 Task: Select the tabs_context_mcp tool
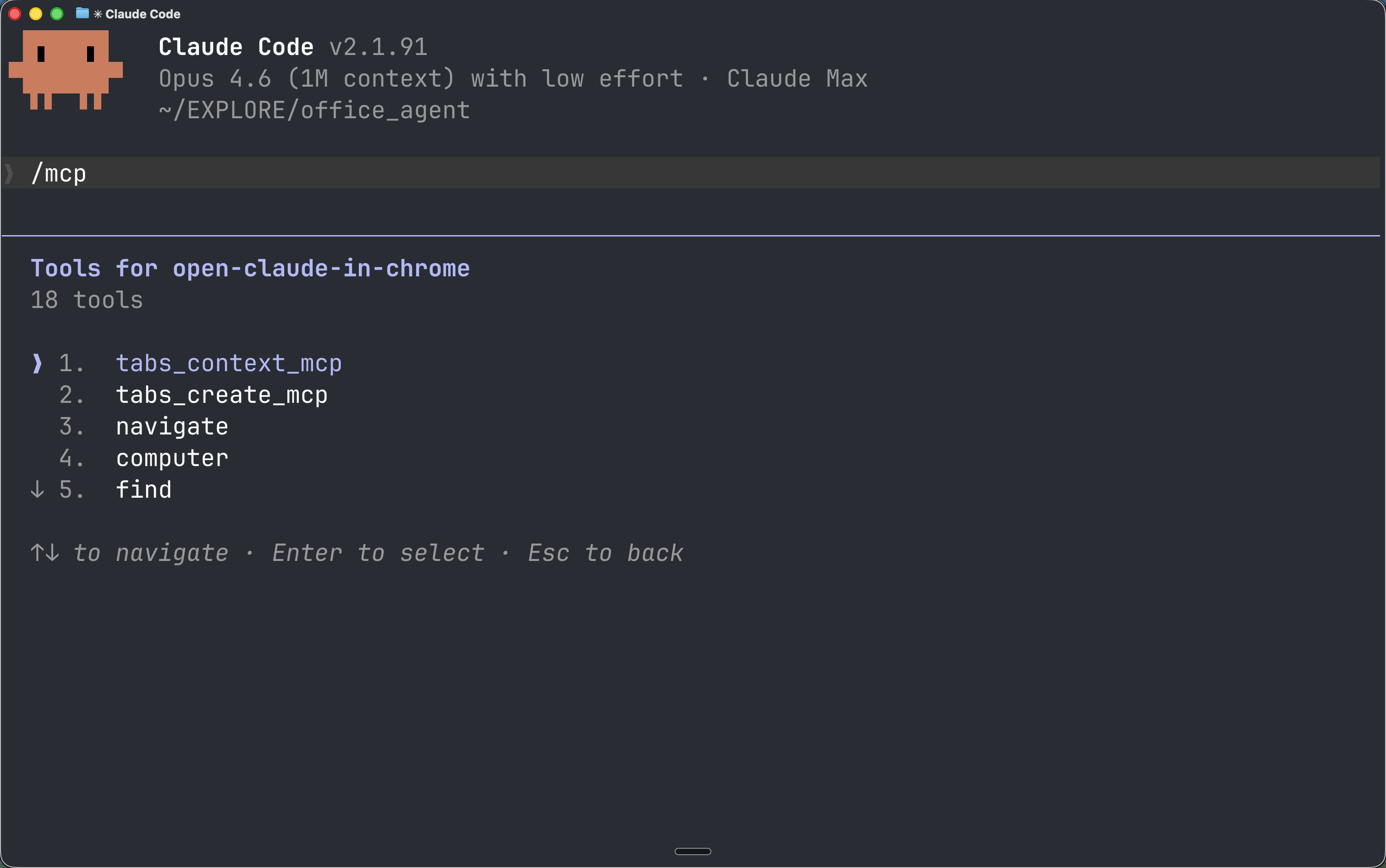tap(229, 363)
